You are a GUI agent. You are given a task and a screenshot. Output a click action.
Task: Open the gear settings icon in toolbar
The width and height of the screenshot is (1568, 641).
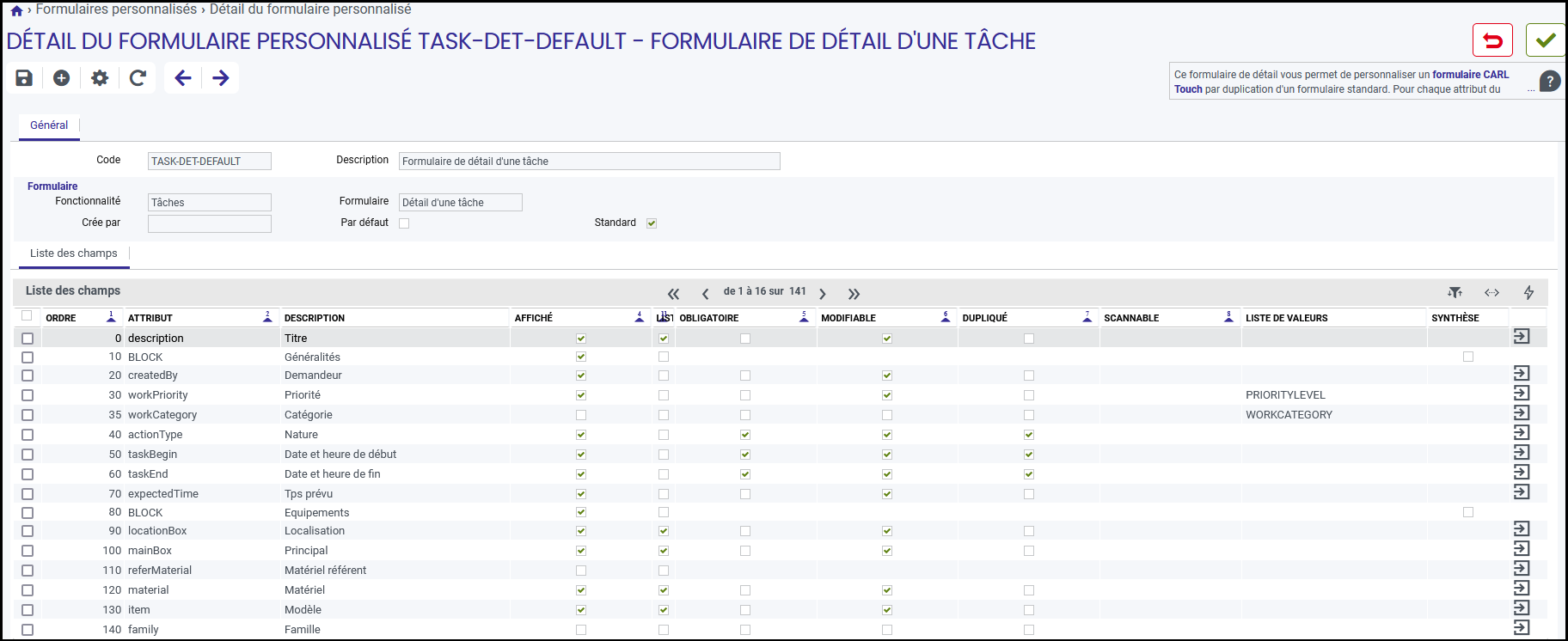[100, 78]
